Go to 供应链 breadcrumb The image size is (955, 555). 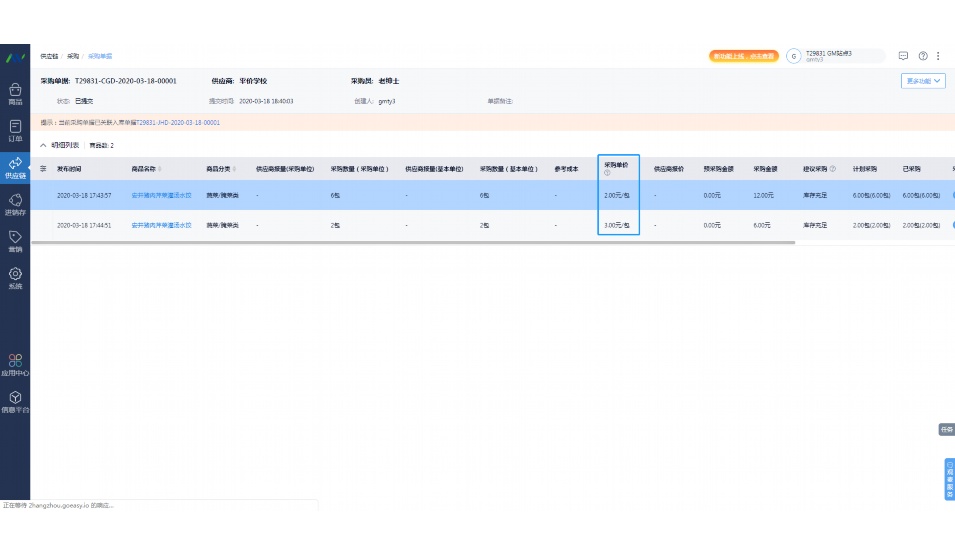pyautogui.click(x=48, y=56)
